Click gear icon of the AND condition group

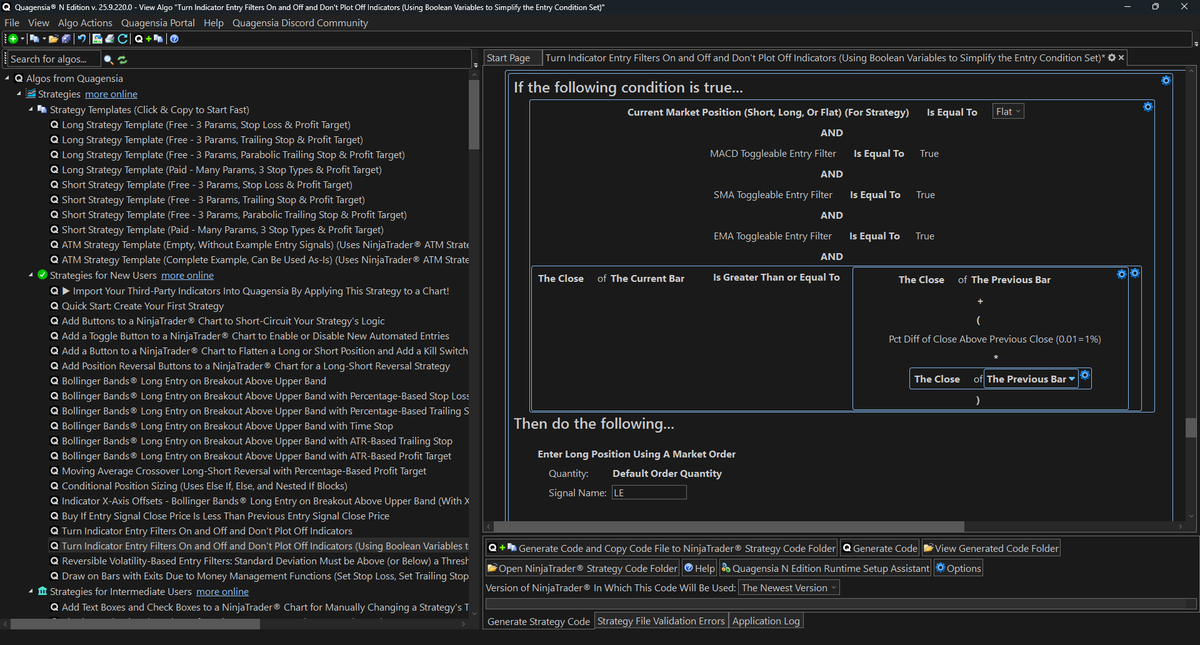tap(1147, 106)
